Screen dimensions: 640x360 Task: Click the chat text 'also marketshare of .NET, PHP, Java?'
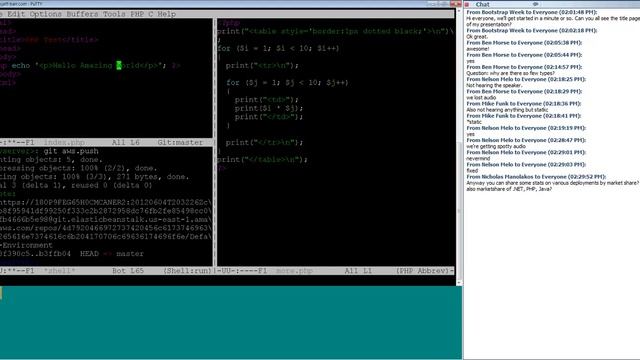pos(509,189)
